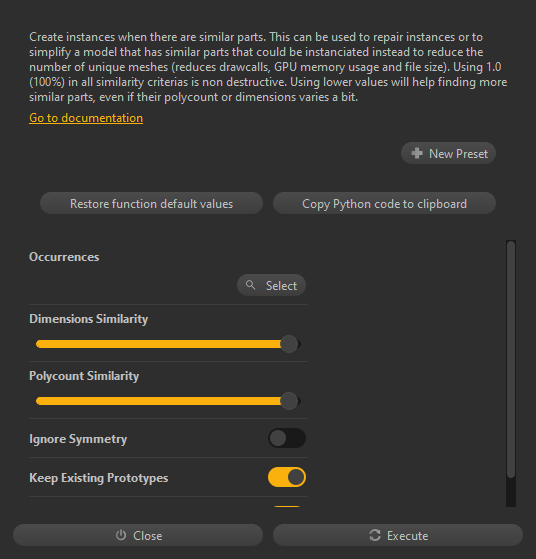
Task: Restore function default values
Action: tap(151, 203)
